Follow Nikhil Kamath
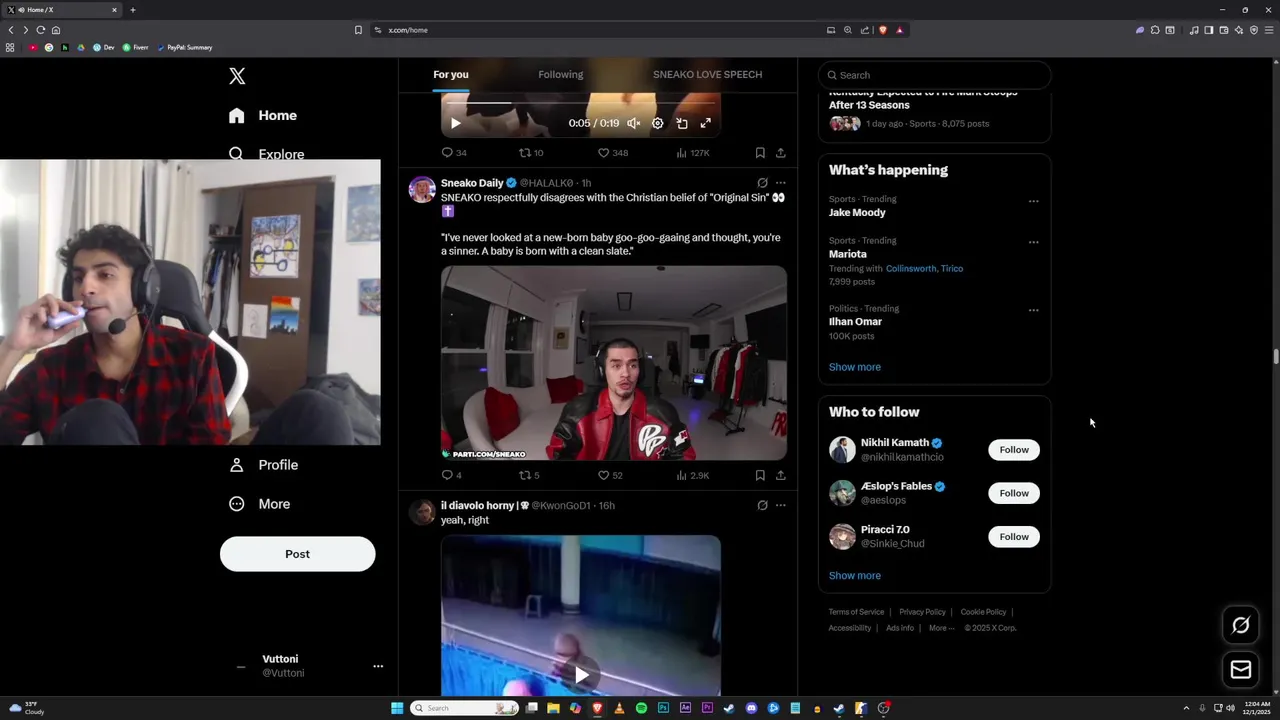This screenshot has height=720, width=1280. point(1014,450)
